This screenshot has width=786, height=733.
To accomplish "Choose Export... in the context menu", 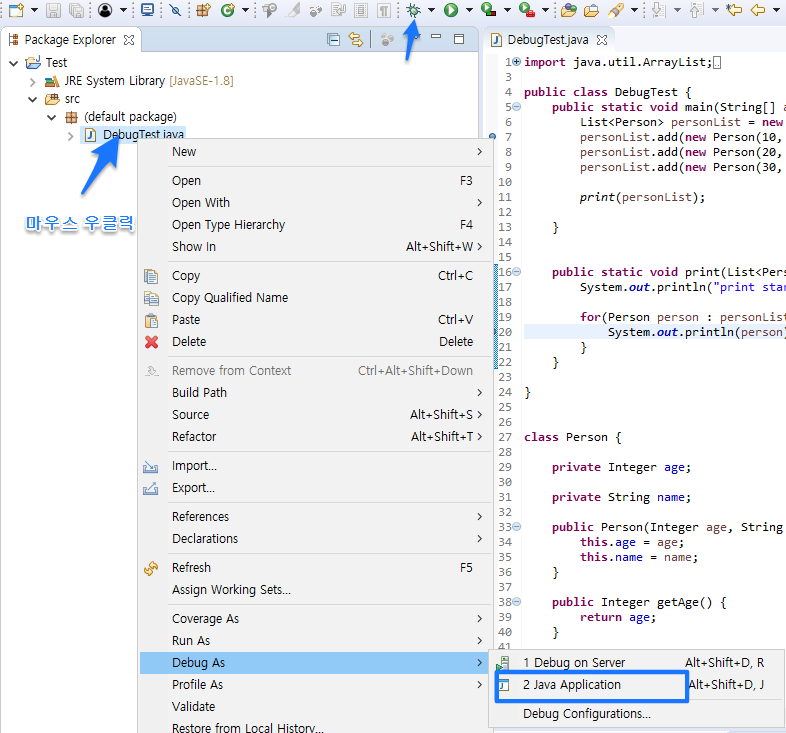I will pos(316,488).
